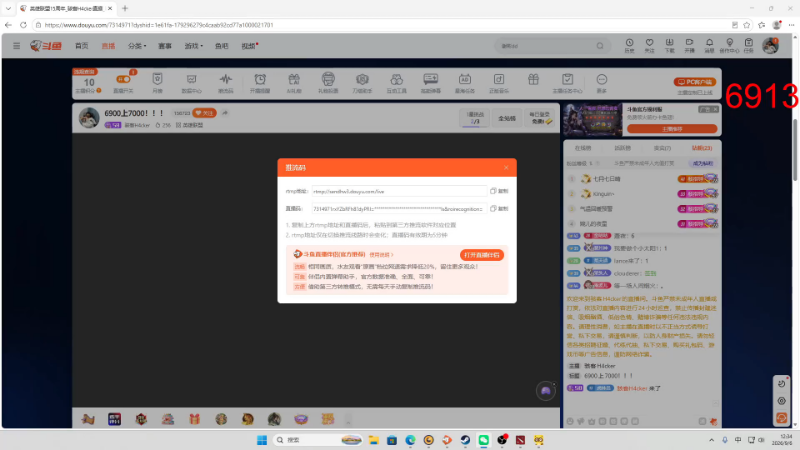800x450 pixels.
Task: Open the 历史 history clock icon
Action: pyautogui.click(x=629, y=45)
